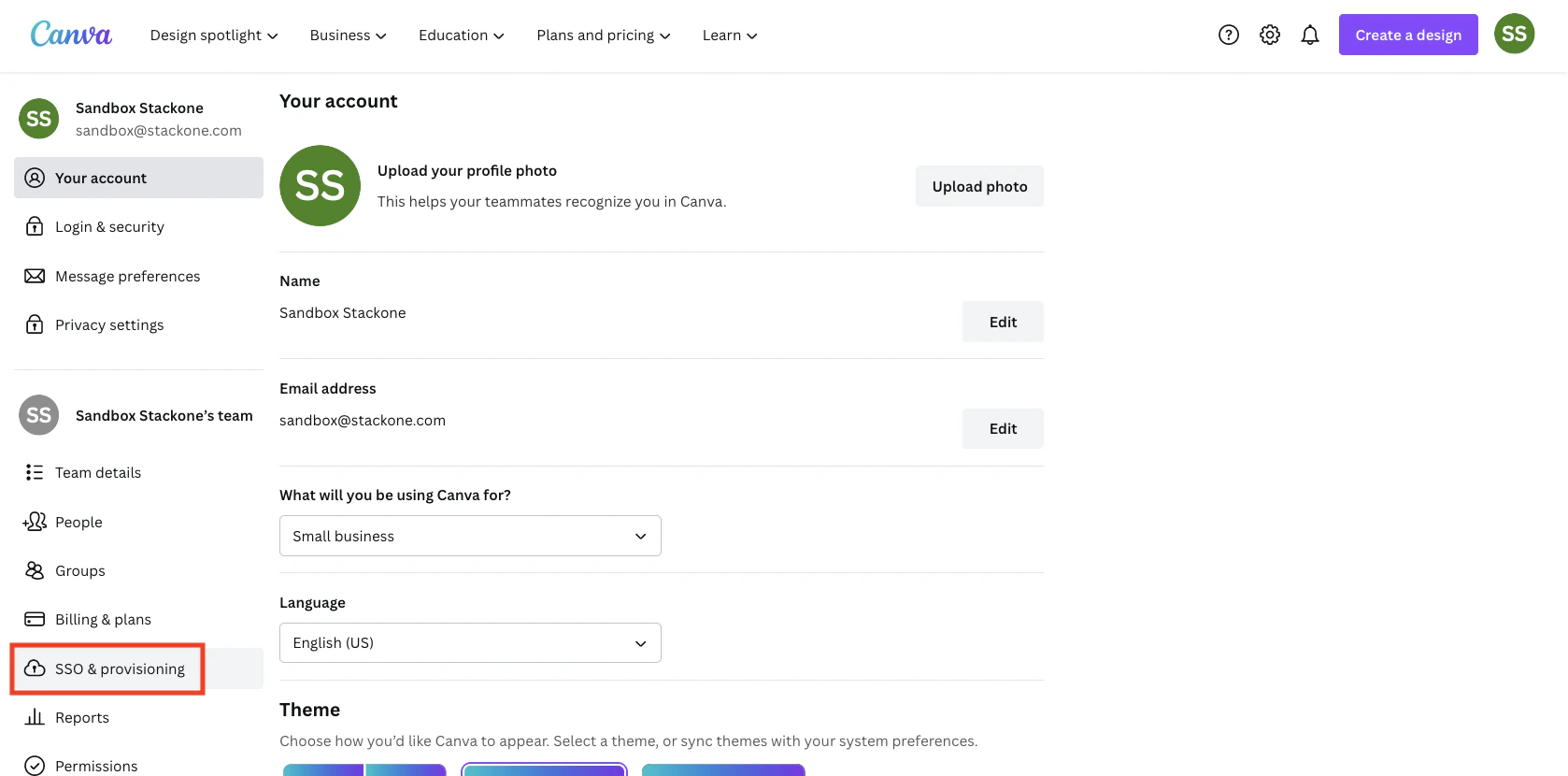Click the SS profile avatar in top bar
Viewport: 1568px width, 776px height.
(x=1514, y=34)
